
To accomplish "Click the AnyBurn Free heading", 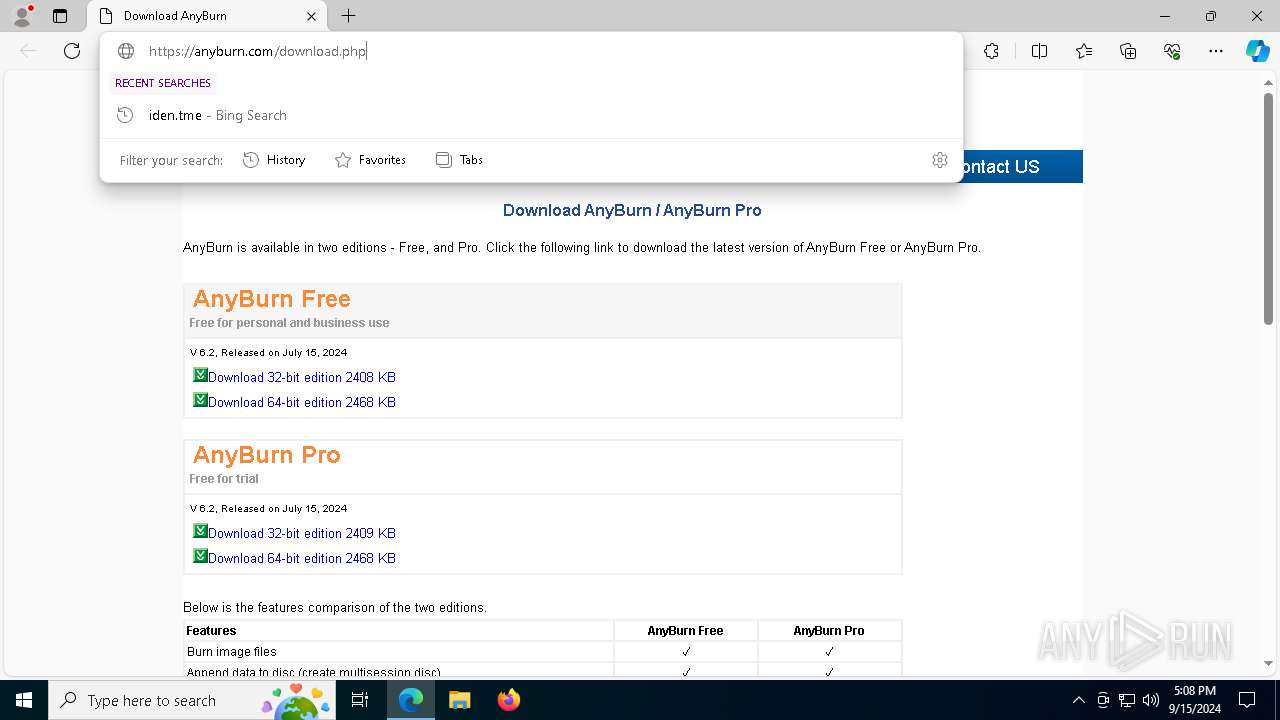I will tap(271, 299).
